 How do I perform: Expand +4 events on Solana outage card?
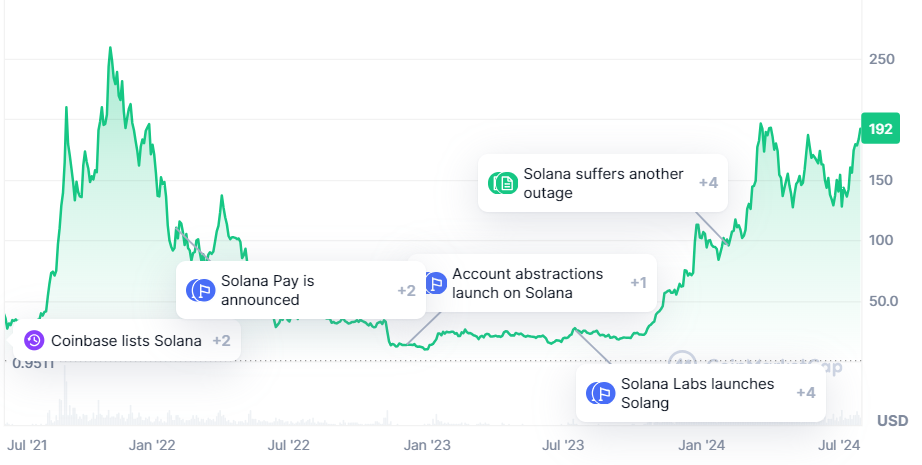click(709, 183)
